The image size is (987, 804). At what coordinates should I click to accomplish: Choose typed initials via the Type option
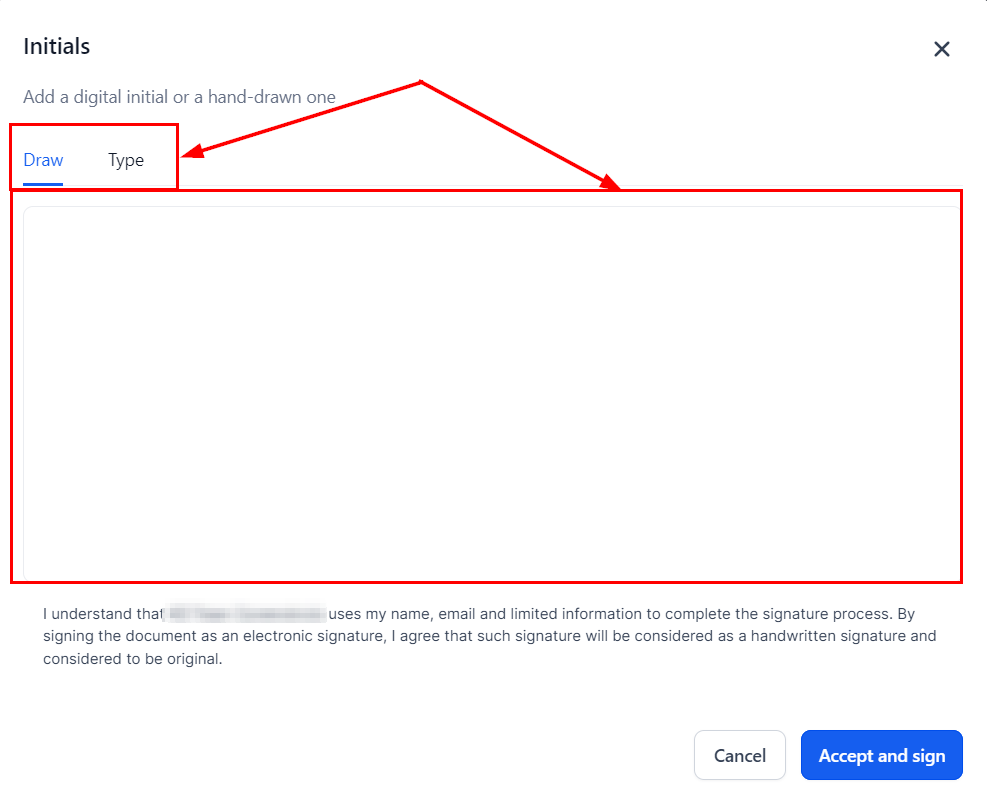click(126, 160)
